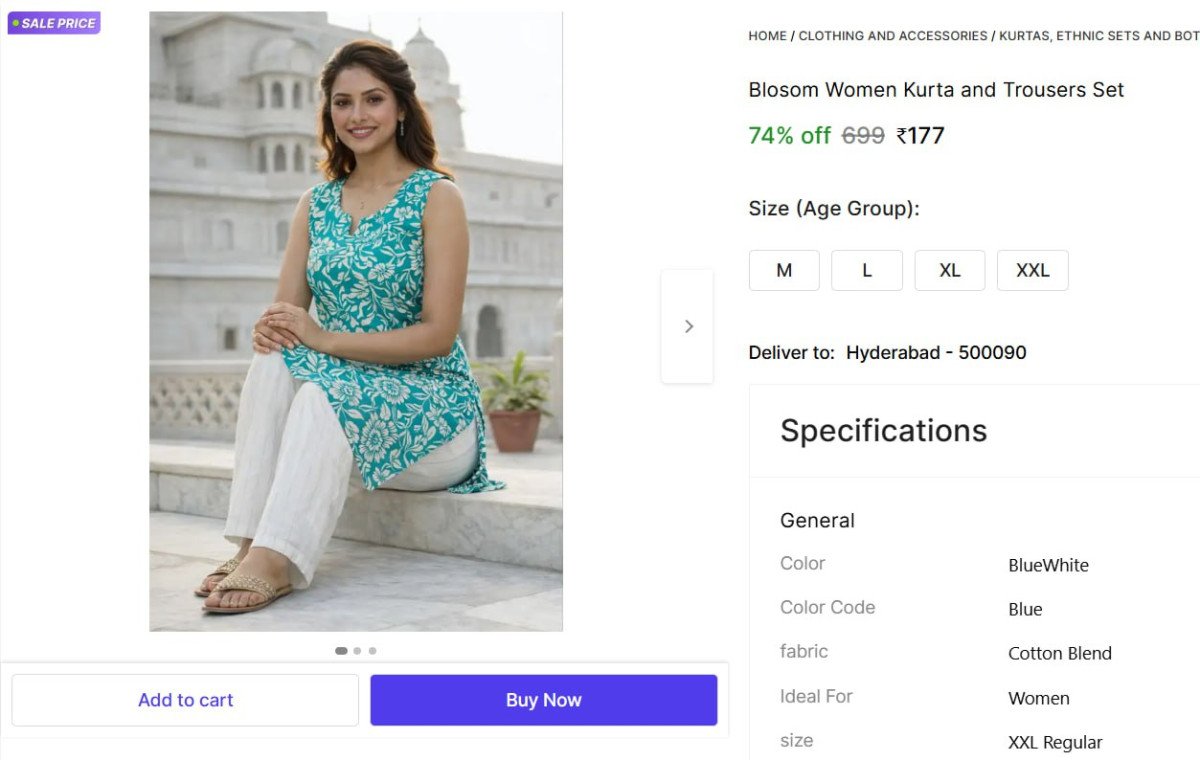Select the first image carousel dot

341,651
